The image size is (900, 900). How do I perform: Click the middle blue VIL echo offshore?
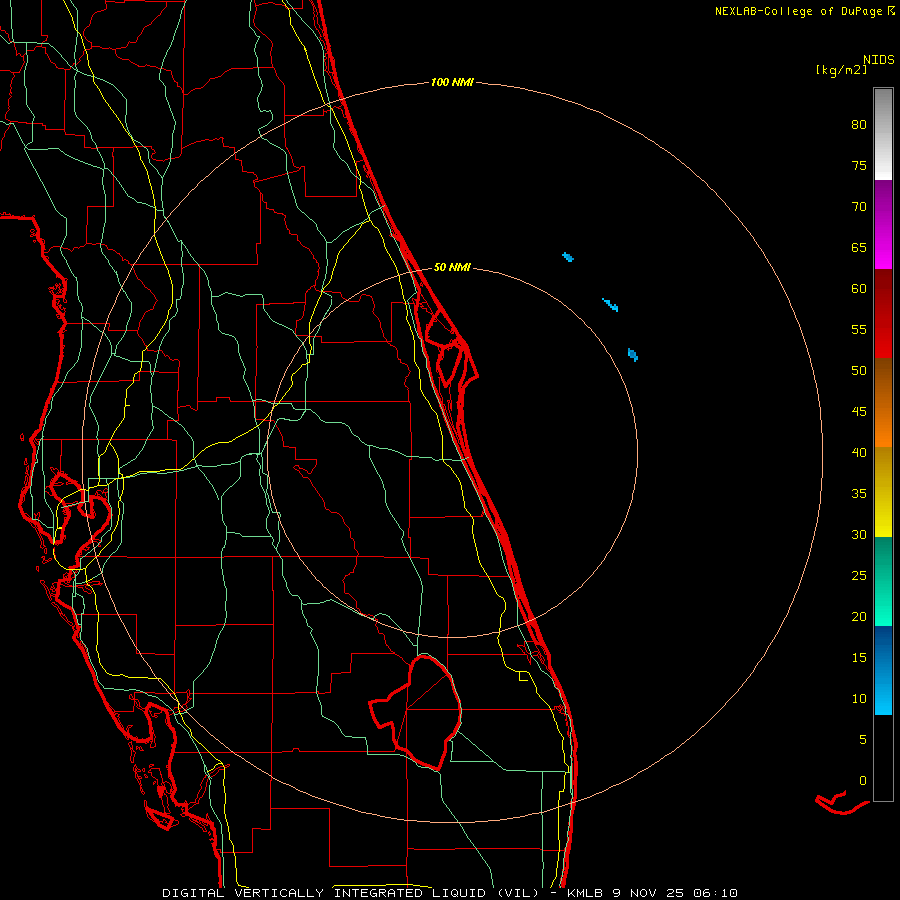pos(610,305)
